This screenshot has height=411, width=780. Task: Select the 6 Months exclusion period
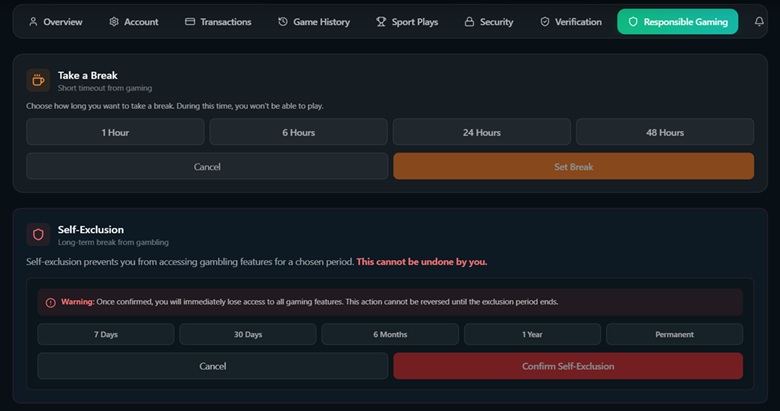click(x=390, y=334)
